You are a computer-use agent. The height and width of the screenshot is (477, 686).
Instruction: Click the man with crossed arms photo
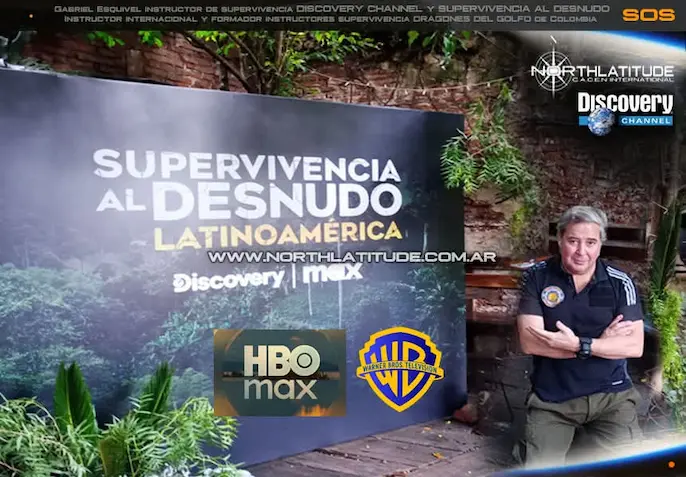(581, 334)
